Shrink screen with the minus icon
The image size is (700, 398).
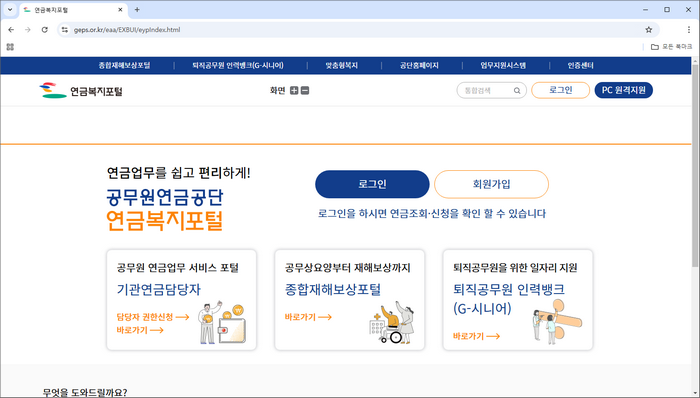point(305,91)
